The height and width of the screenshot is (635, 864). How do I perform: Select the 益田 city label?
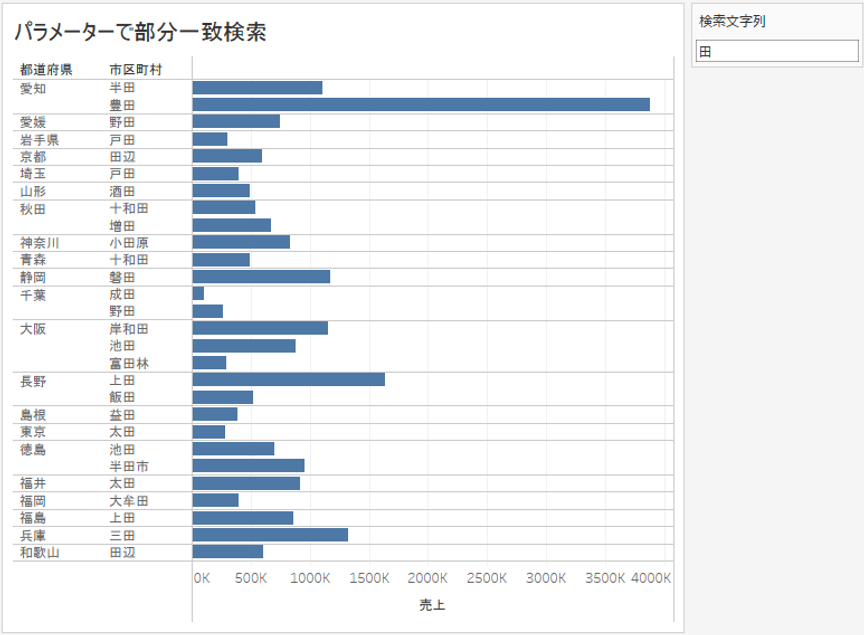point(122,415)
